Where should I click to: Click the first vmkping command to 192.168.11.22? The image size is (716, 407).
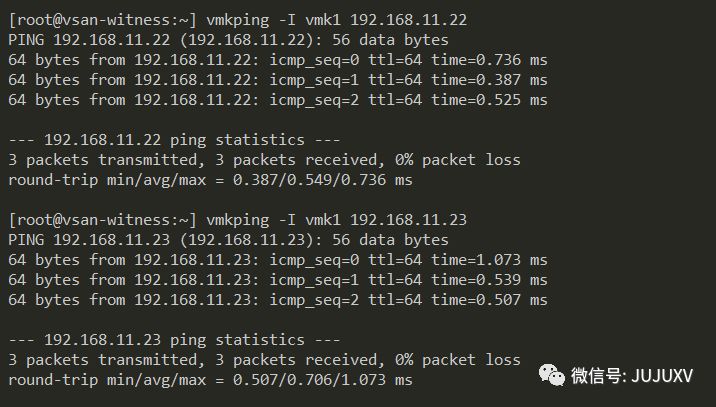click(337, 20)
